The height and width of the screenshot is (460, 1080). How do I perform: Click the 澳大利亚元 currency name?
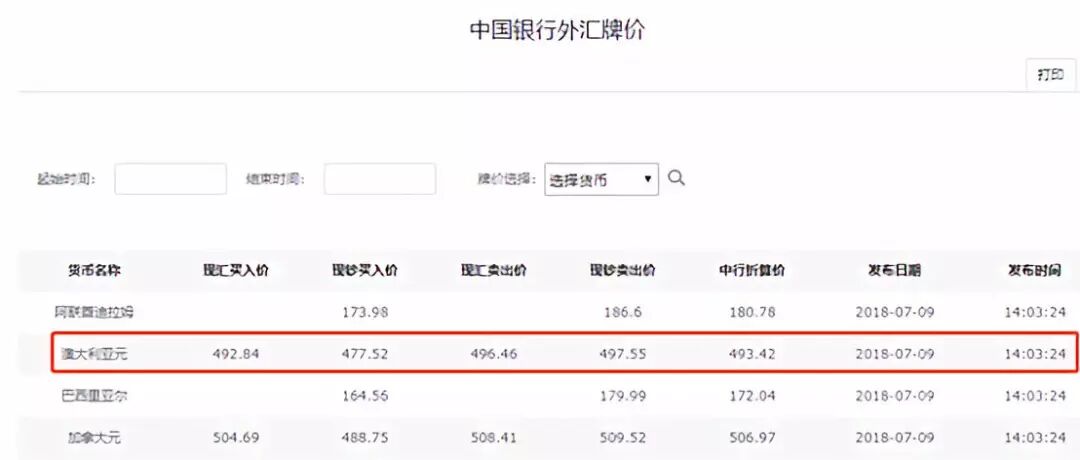pyautogui.click(x=94, y=355)
